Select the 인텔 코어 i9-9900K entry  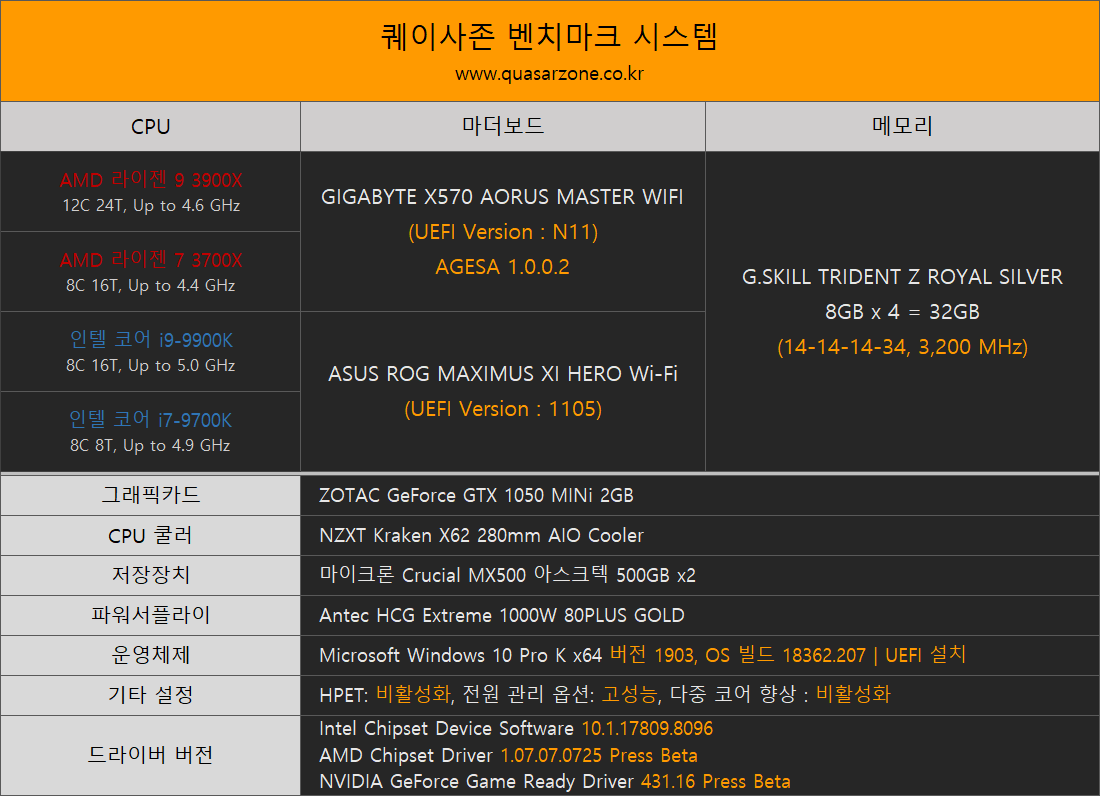[x=151, y=339]
